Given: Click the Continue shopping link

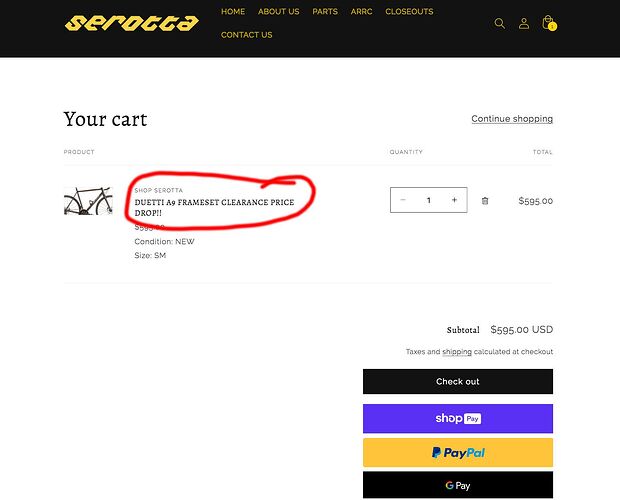Looking at the screenshot, I should tap(512, 119).
